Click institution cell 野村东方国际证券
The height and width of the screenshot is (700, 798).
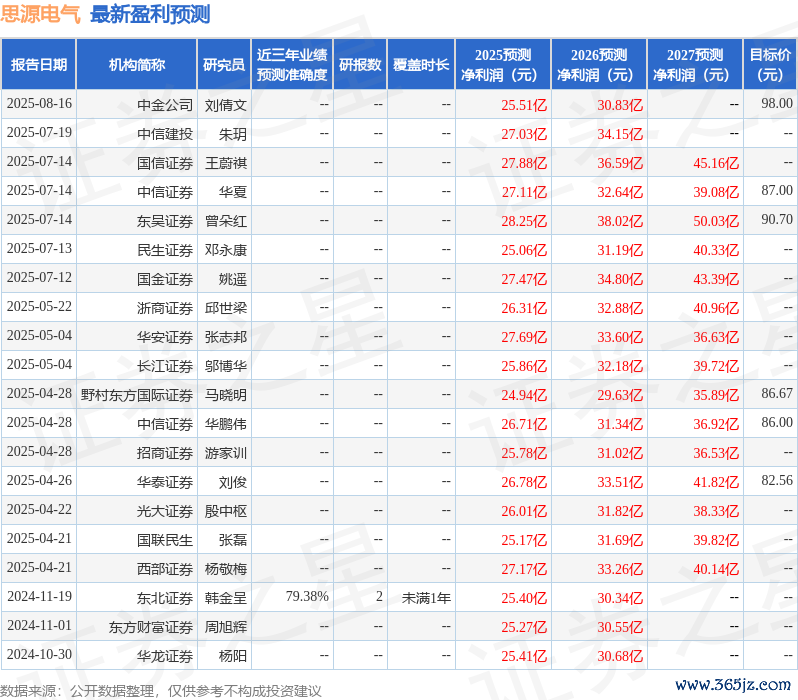click(137, 395)
